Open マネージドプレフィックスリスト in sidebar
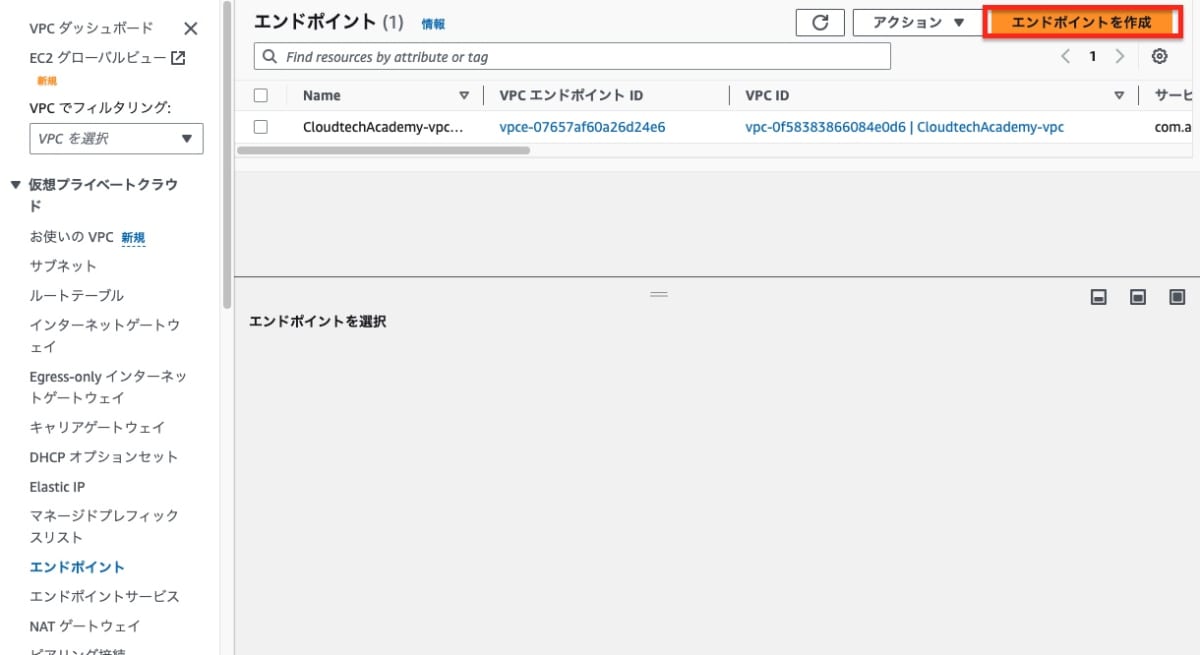 (x=104, y=526)
